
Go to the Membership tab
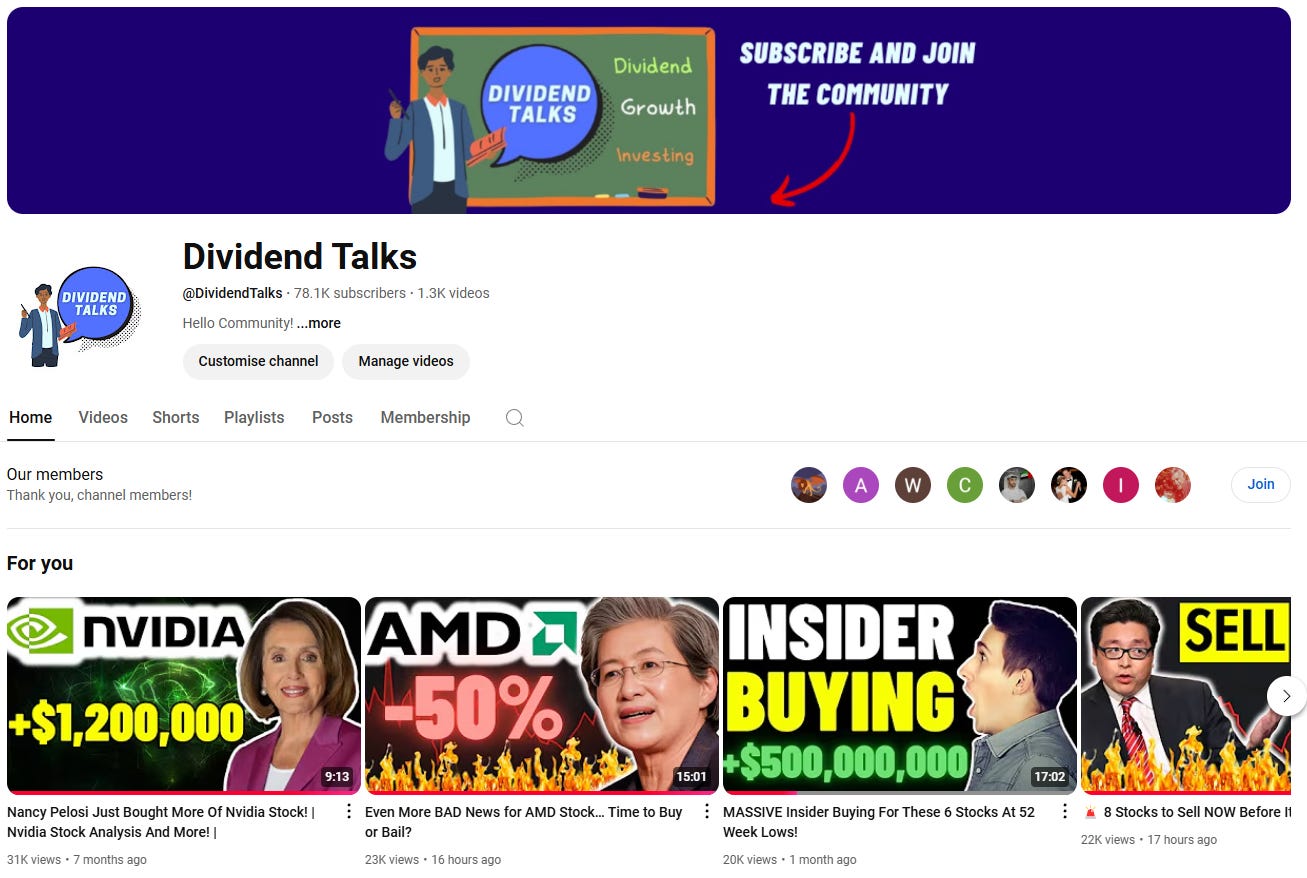point(425,418)
